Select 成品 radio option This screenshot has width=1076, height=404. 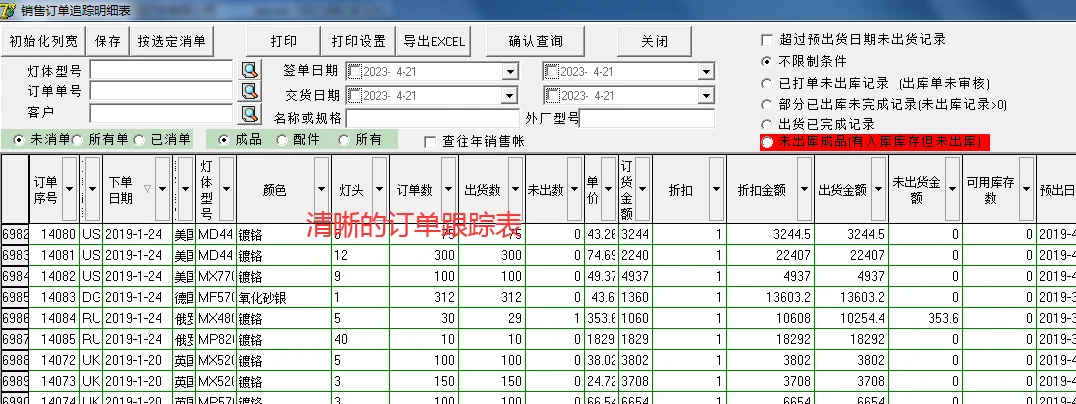pos(224,139)
